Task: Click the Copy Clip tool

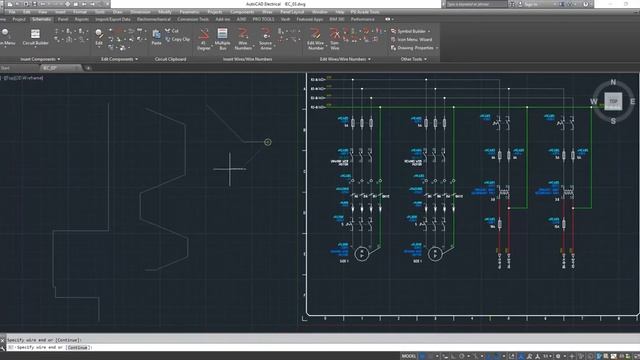Action: tap(178, 39)
